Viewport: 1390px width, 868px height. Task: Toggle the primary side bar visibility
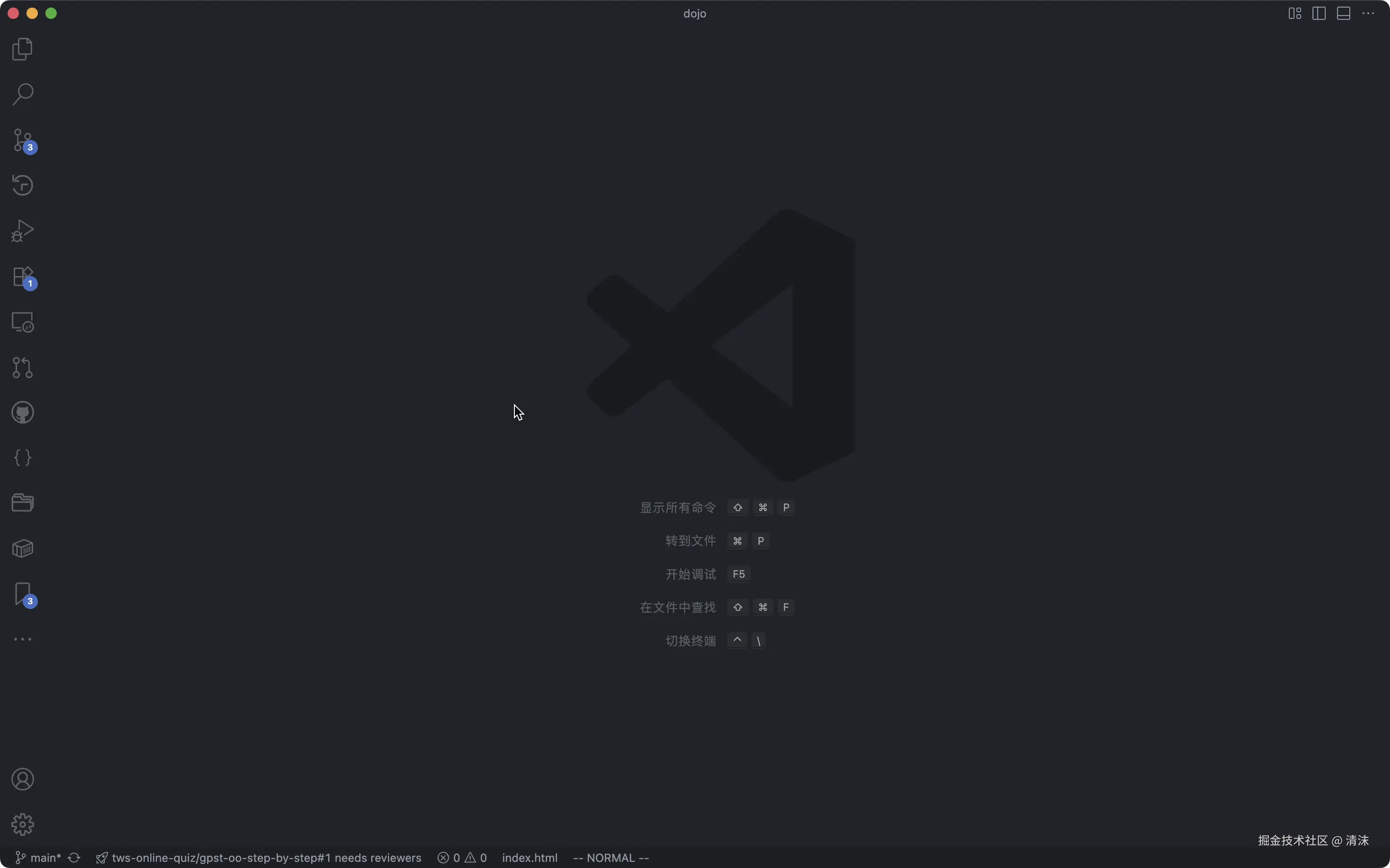pyautogui.click(x=1319, y=13)
